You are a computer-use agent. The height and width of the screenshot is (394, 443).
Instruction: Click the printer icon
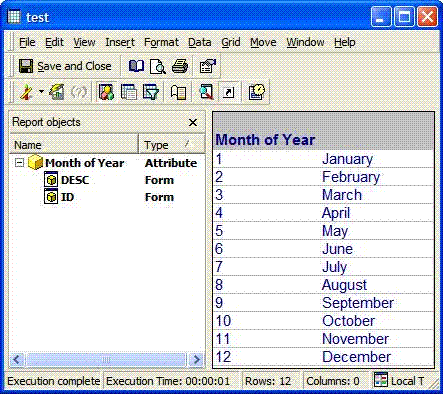click(x=180, y=66)
